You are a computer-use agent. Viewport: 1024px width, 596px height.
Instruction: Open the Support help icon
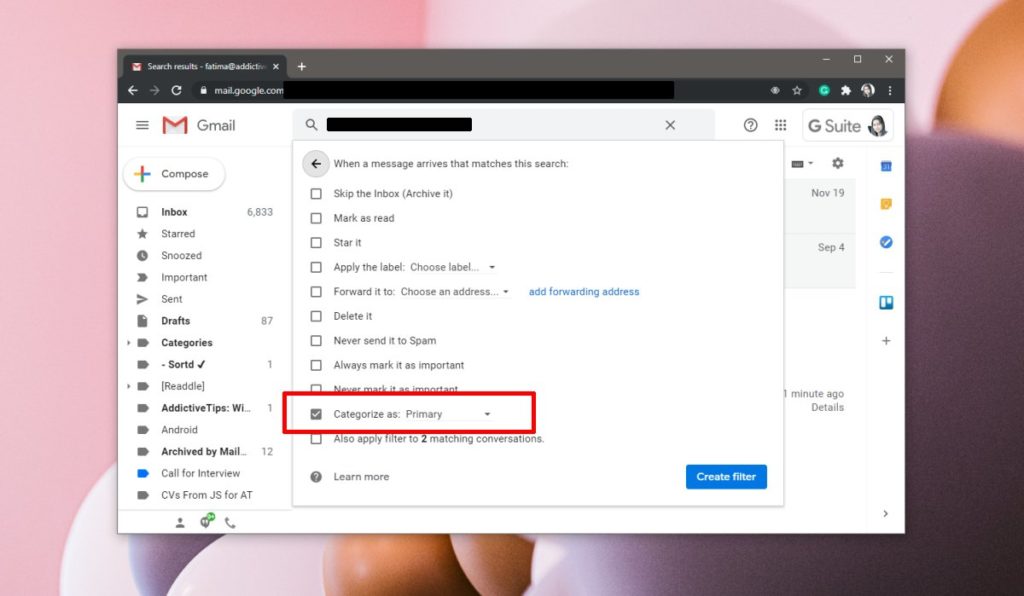[750, 124]
